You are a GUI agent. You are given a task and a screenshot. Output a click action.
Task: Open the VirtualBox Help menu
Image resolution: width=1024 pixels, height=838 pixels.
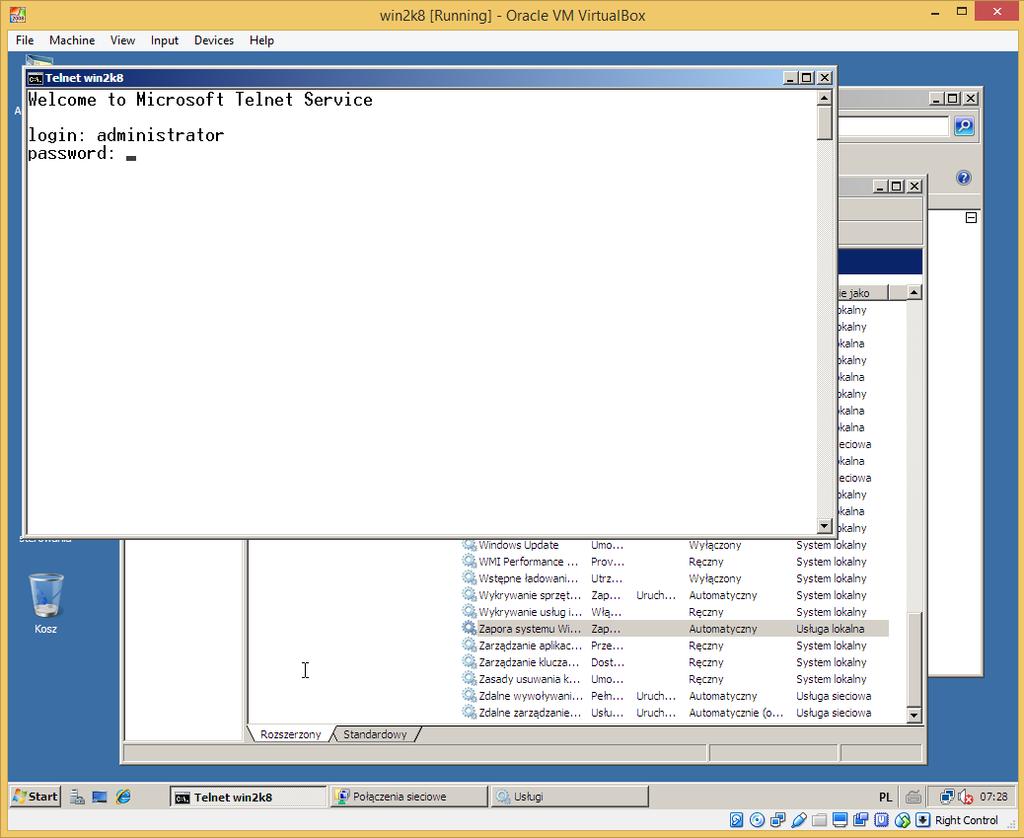[261, 40]
